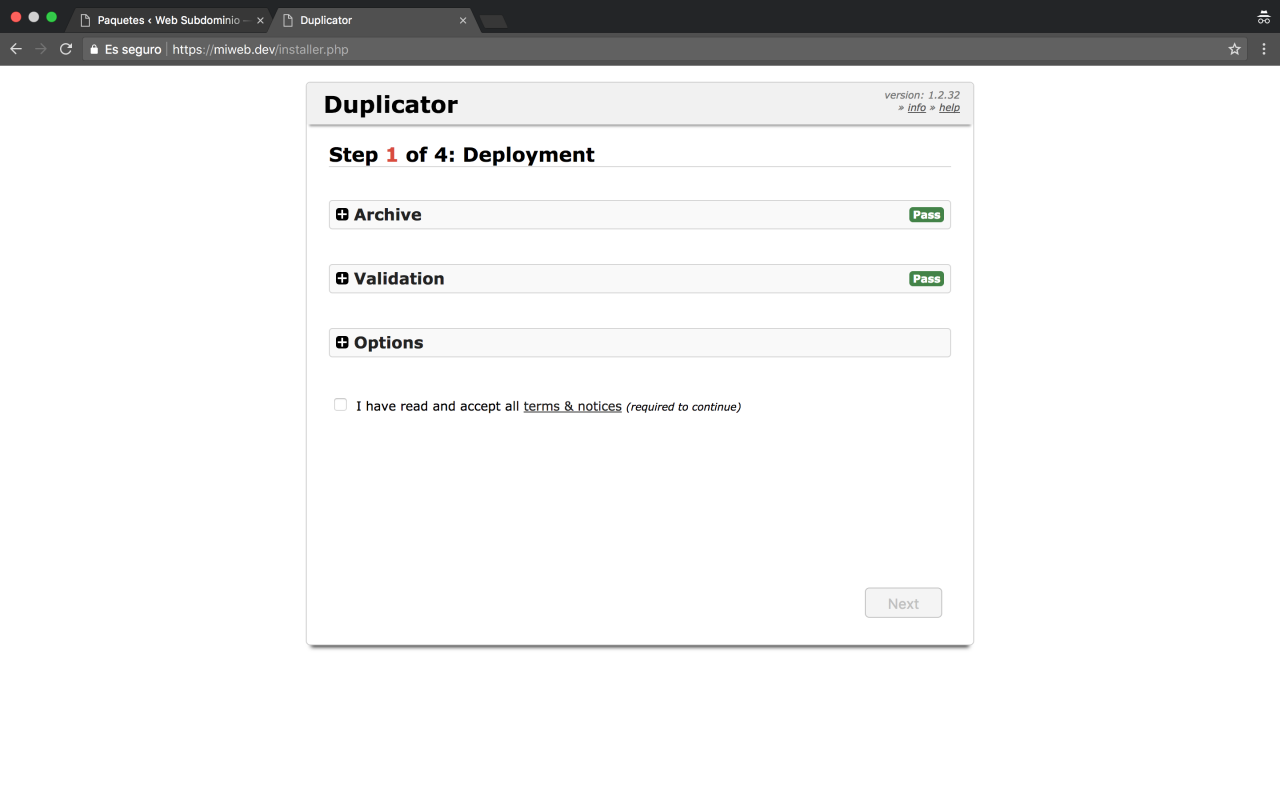Expand the Validation section plus icon
This screenshot has height=800, width=1280.
click(342, 279)
